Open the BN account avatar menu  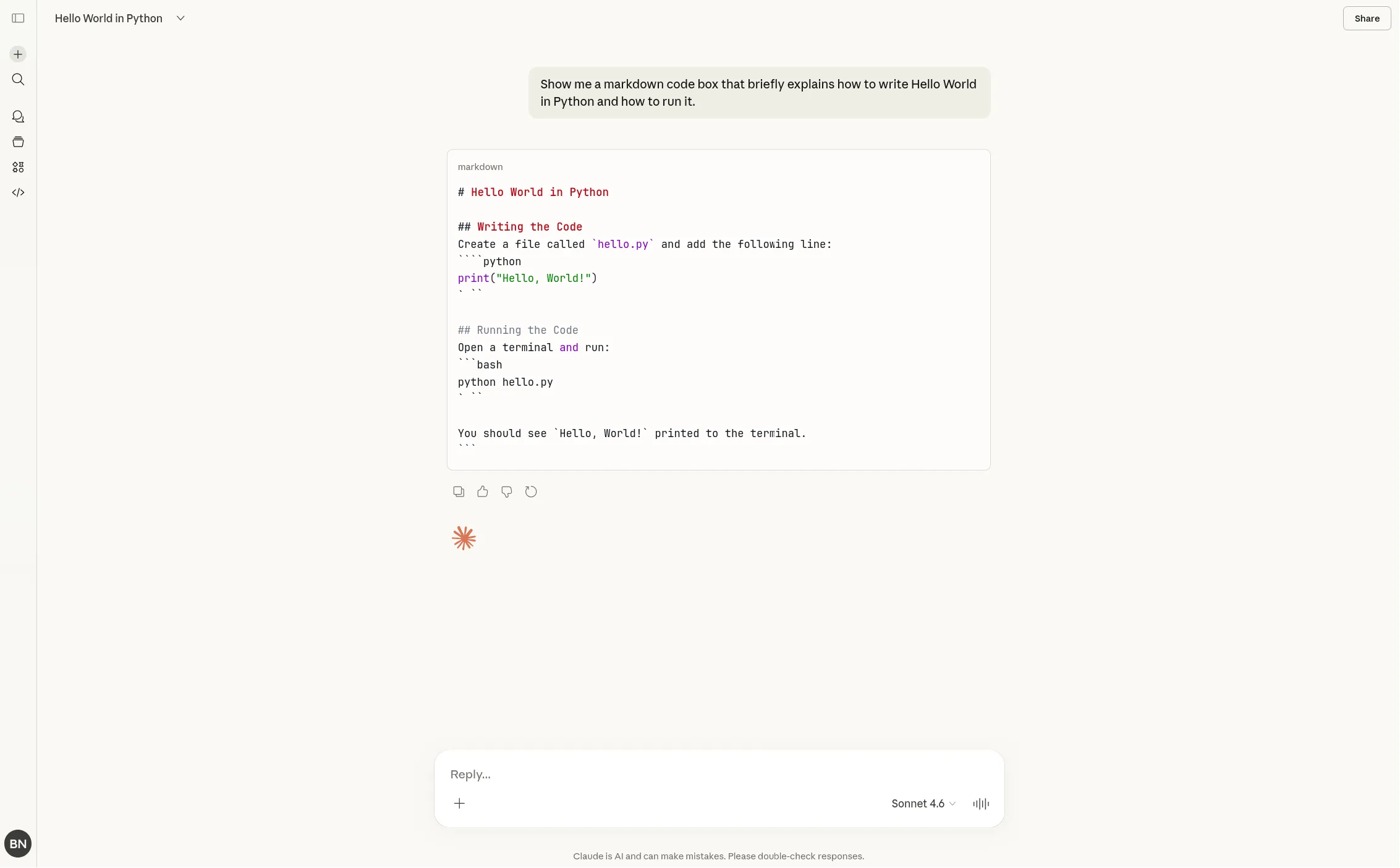[x=17, y=843]
